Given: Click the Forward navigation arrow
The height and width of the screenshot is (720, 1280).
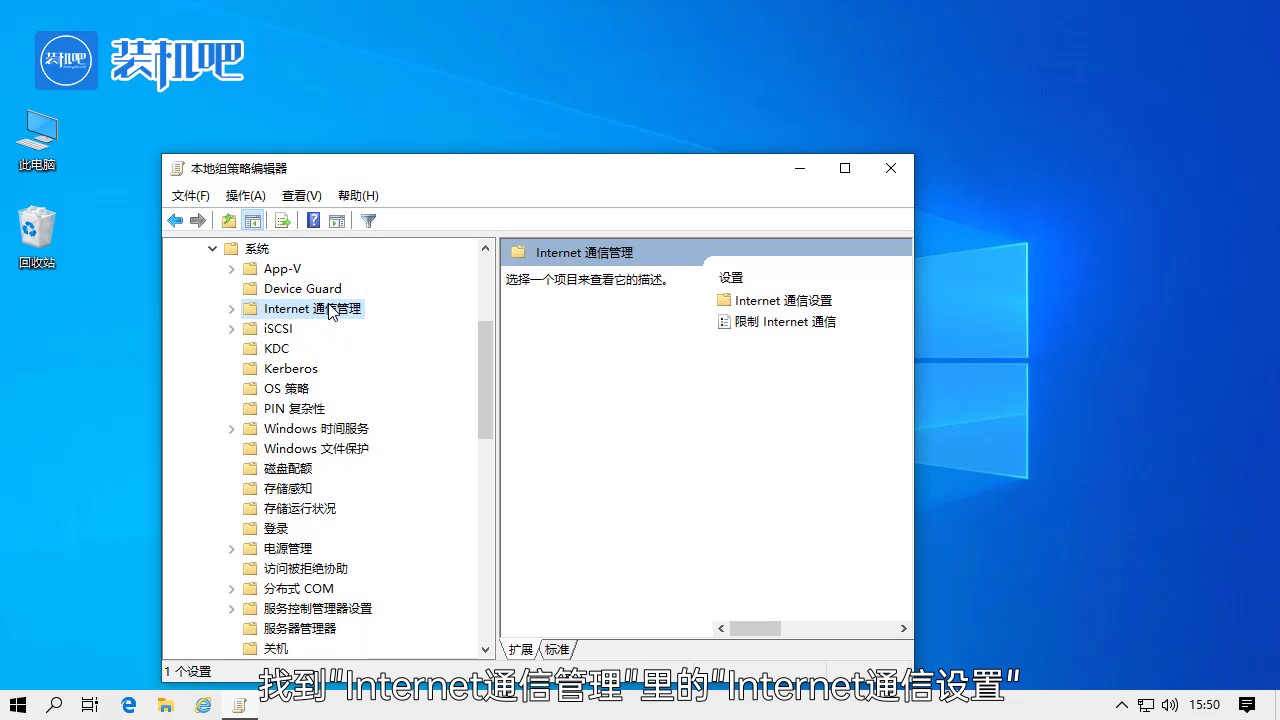Looking at the screenshot, I should tap(198, 220).
